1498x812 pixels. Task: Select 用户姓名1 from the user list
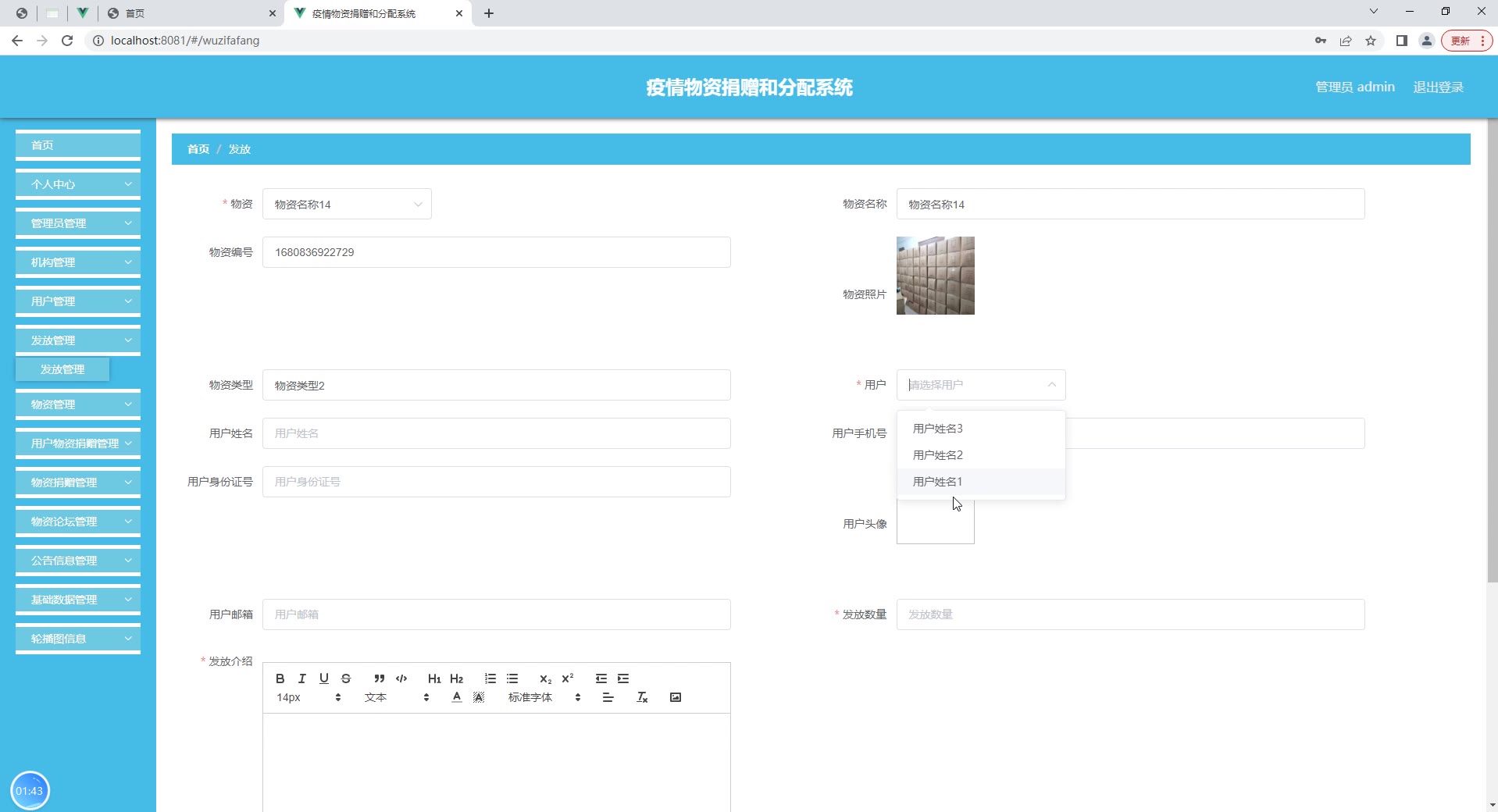(981, 482)
